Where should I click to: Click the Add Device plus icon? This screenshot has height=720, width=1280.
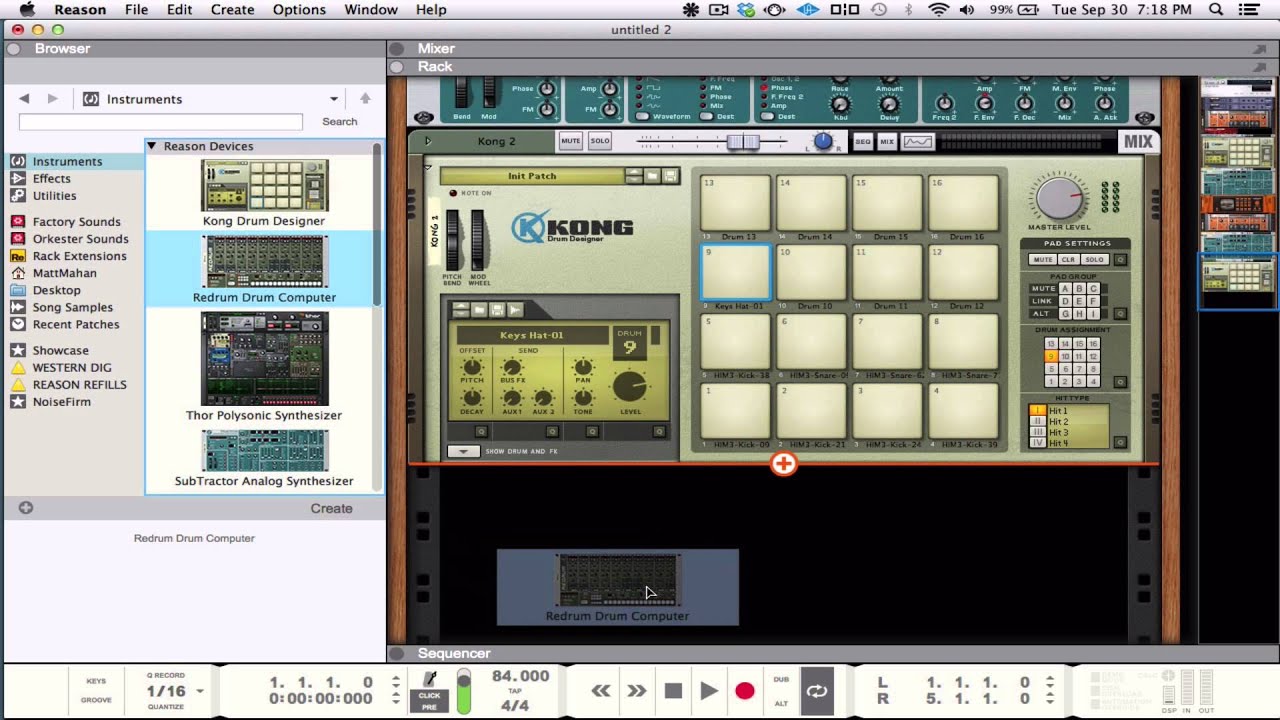tap(784, 464)
